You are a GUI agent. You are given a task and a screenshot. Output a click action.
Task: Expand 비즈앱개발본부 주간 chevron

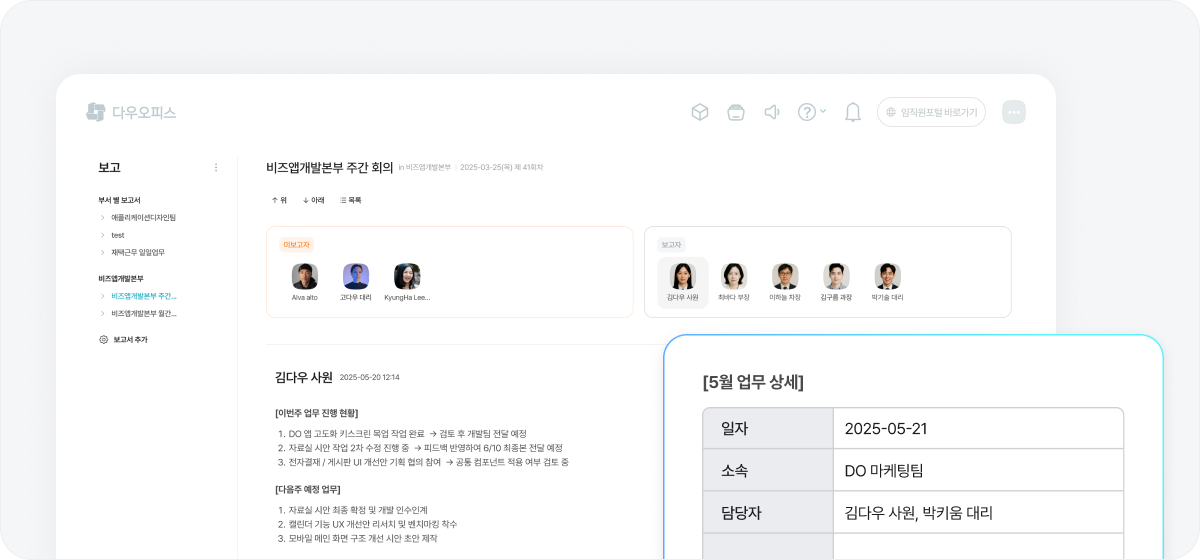click(x=102, y=296)
